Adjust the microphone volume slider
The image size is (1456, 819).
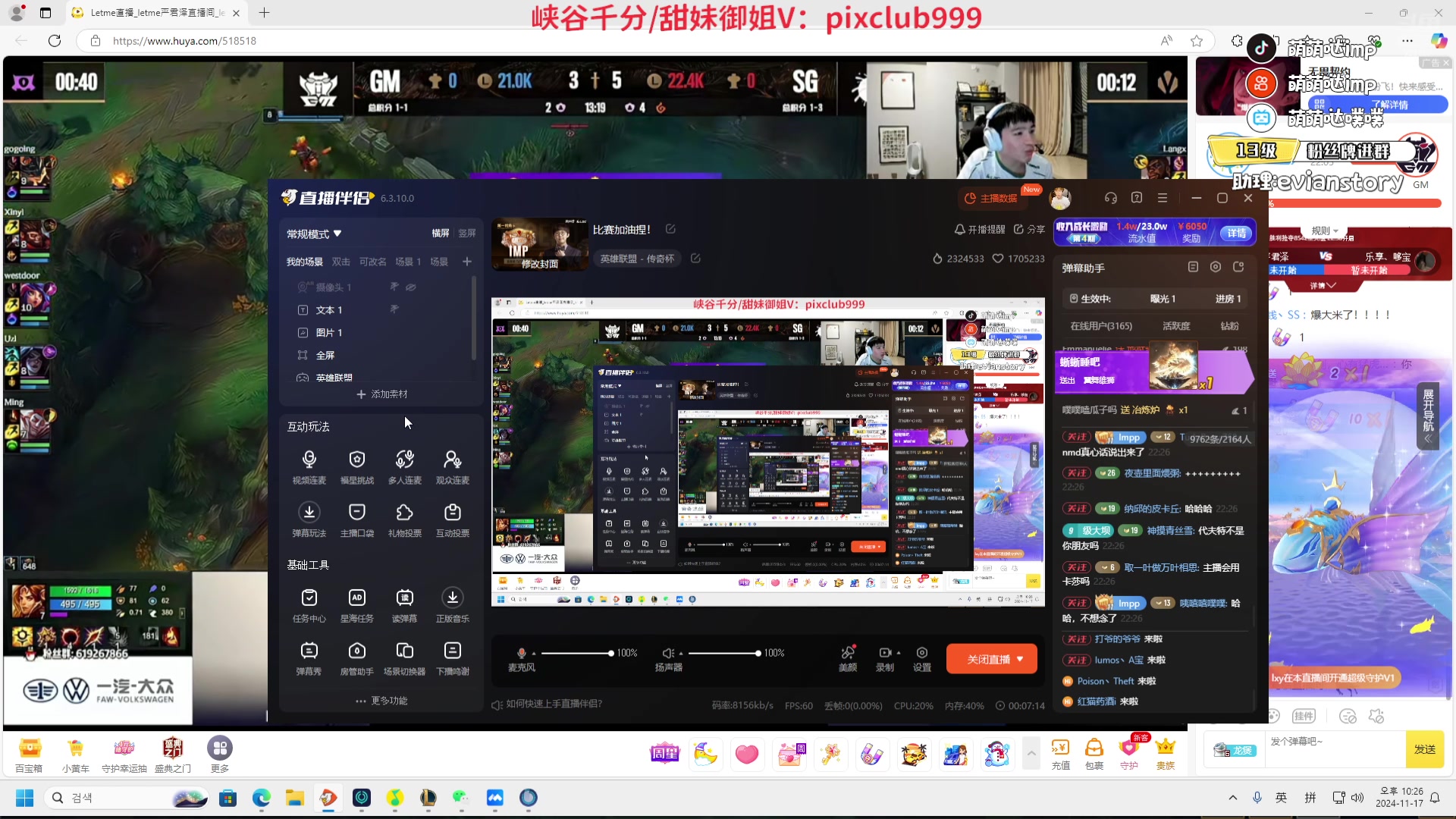576,653
